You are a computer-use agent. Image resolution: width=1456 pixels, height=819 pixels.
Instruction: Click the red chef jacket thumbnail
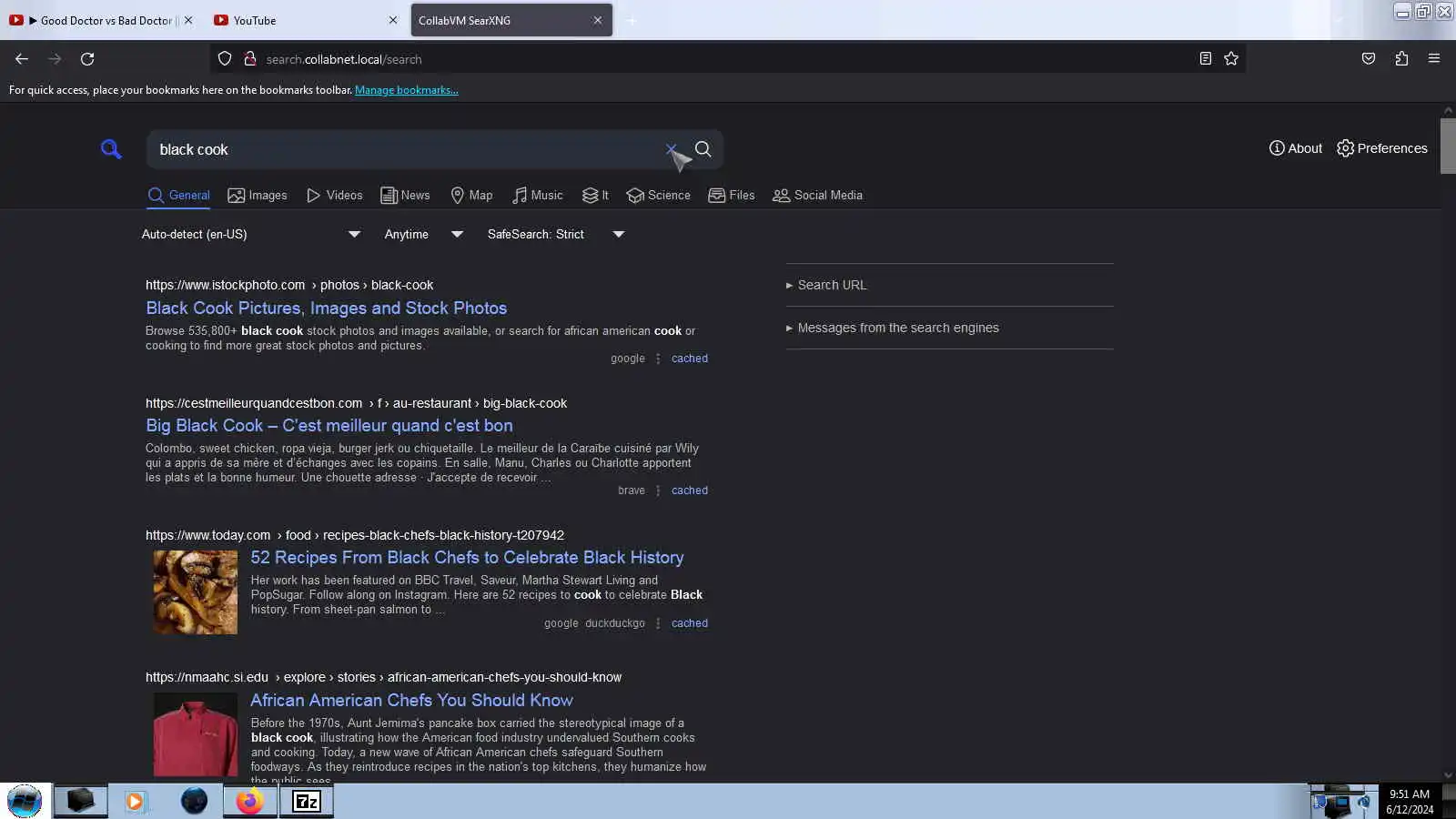[x=195, y=734]
